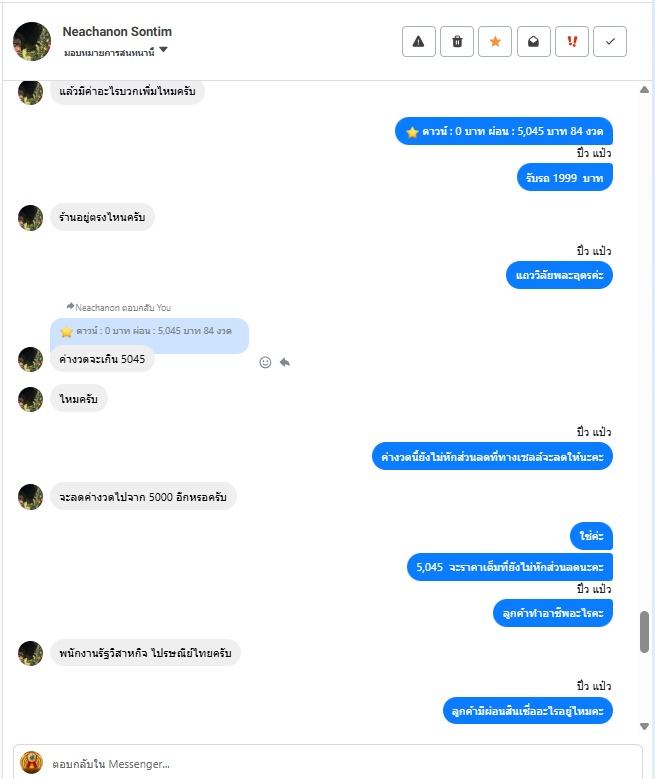Click customer avatar beside 5000 question message
Screen dimensions: 655x779
click(30, 497)
